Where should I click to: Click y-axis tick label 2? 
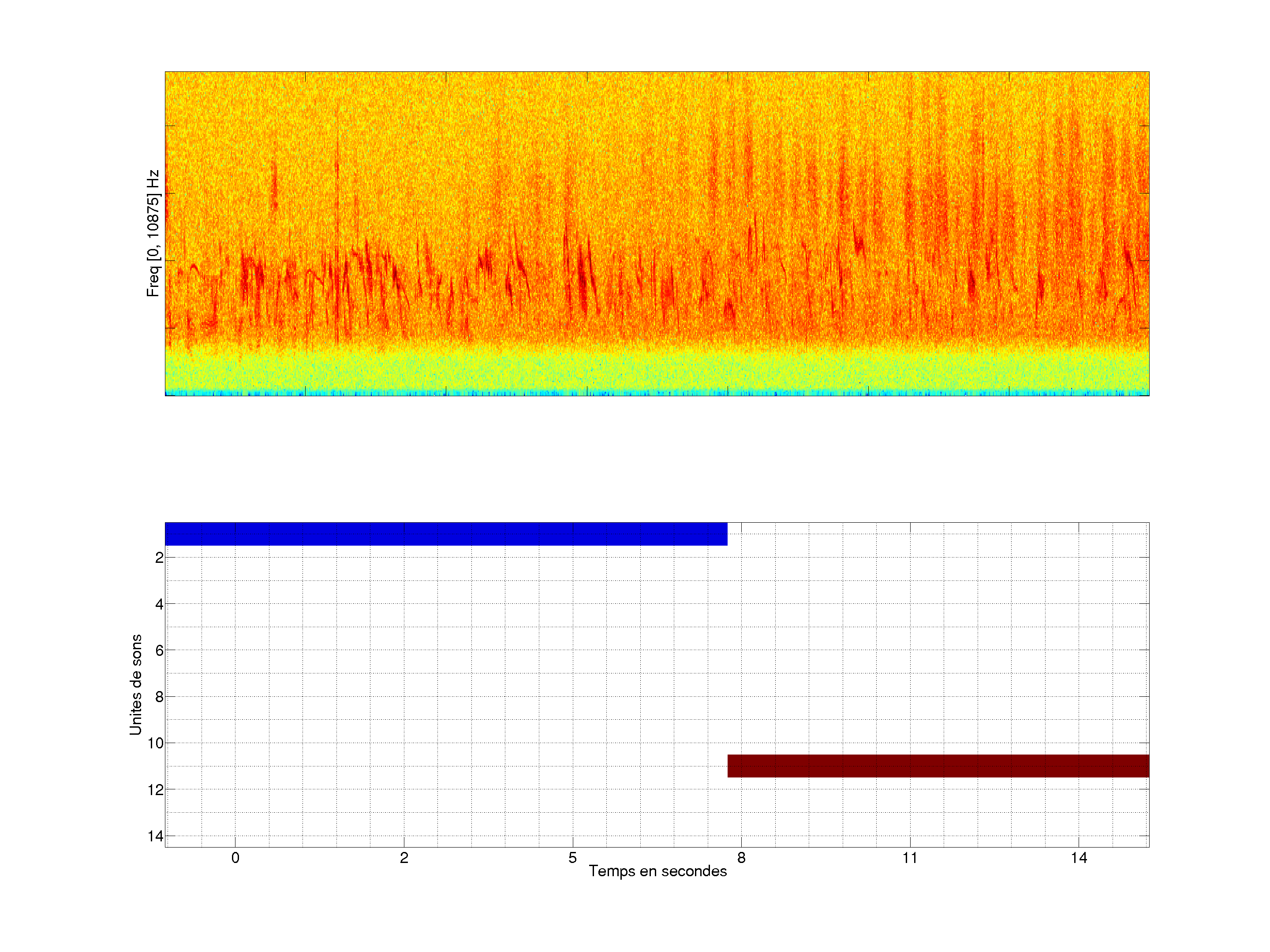coord(159,558)
